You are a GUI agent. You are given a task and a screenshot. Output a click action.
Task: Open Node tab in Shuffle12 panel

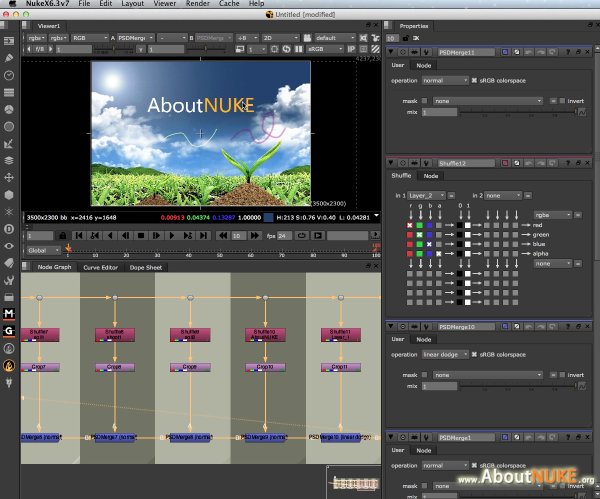coord(430,176)
